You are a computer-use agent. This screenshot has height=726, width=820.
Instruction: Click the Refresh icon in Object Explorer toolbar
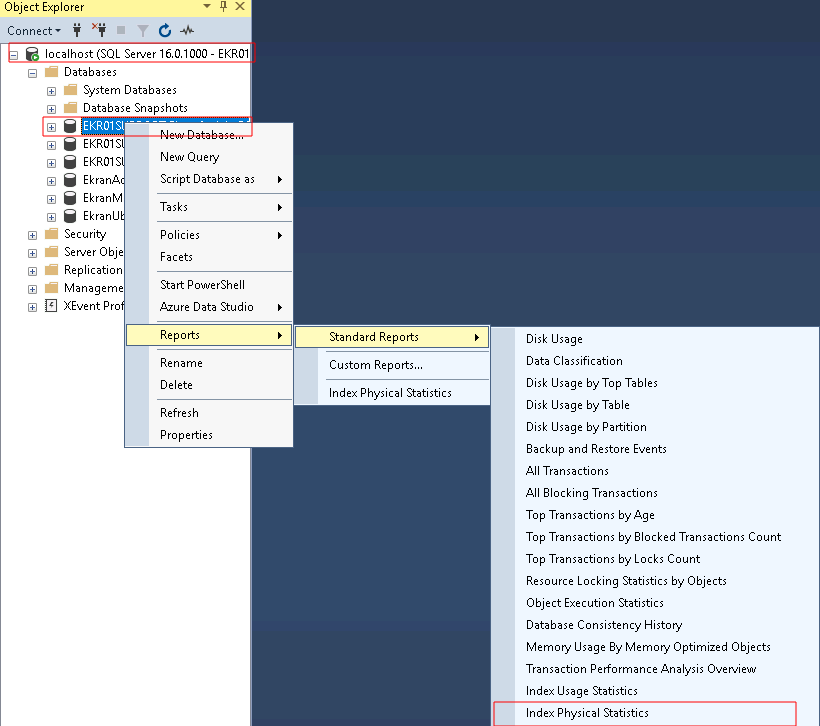pos(164,31)
